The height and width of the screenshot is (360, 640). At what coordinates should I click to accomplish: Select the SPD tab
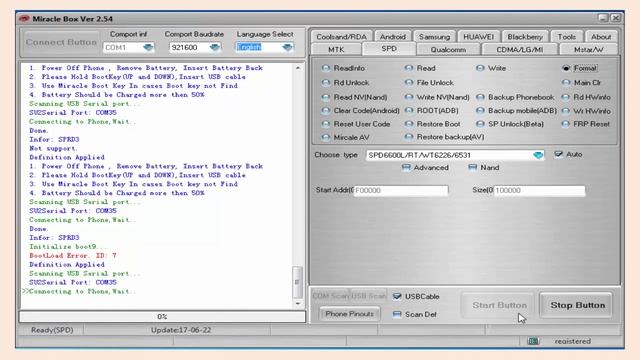[389, 49]
